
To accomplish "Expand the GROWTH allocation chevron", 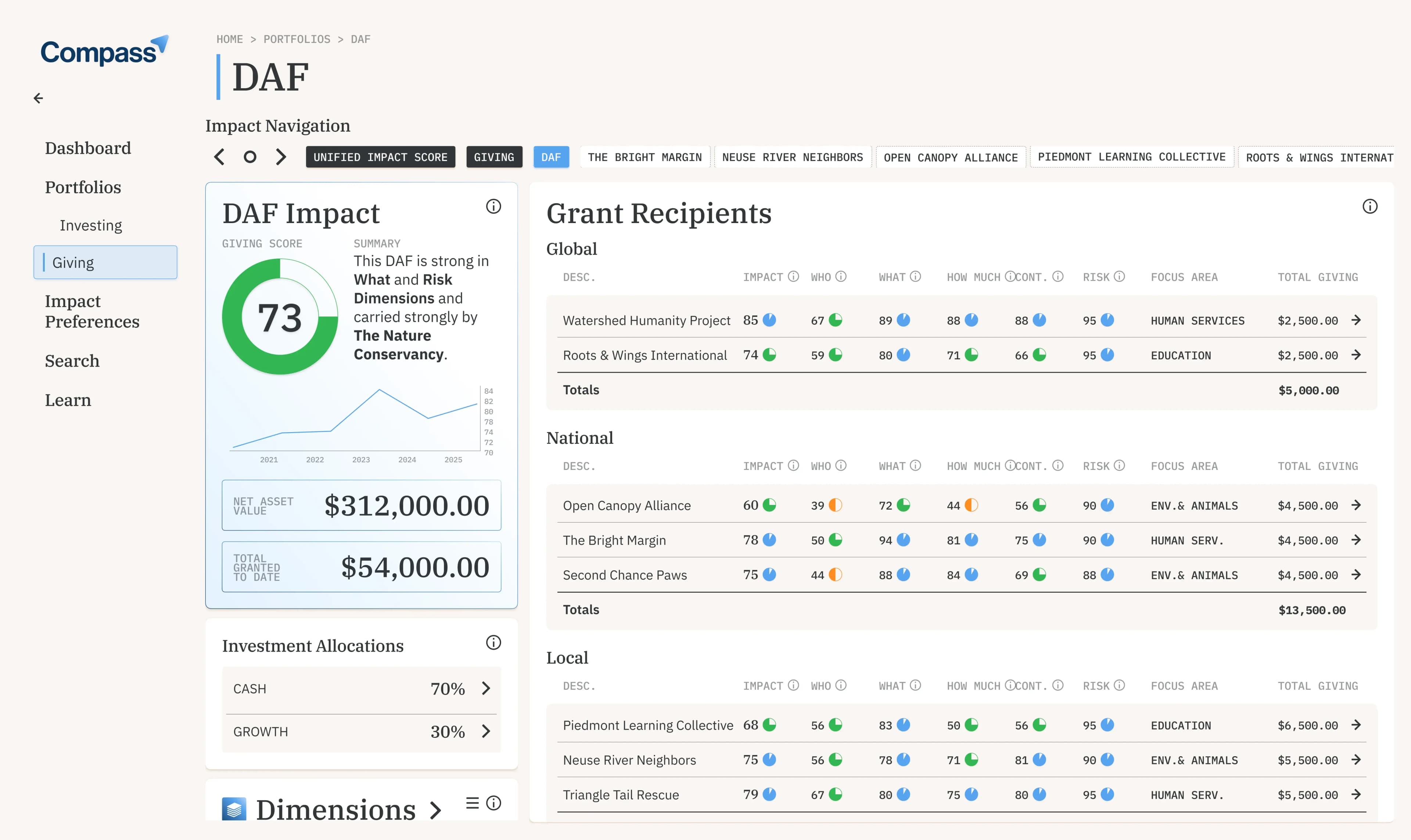I will 486,731.
